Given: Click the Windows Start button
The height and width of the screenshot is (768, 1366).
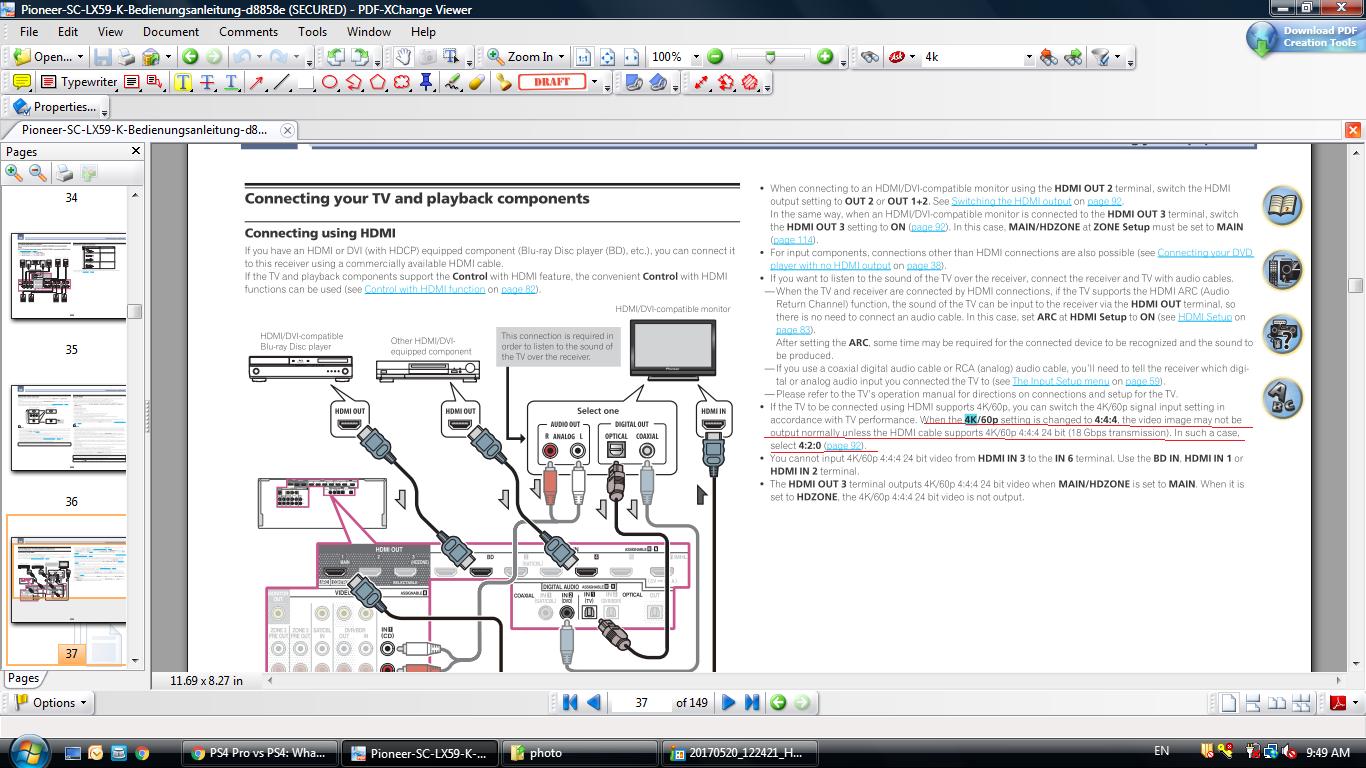Looking at the screenshot, I should (27, 752).
